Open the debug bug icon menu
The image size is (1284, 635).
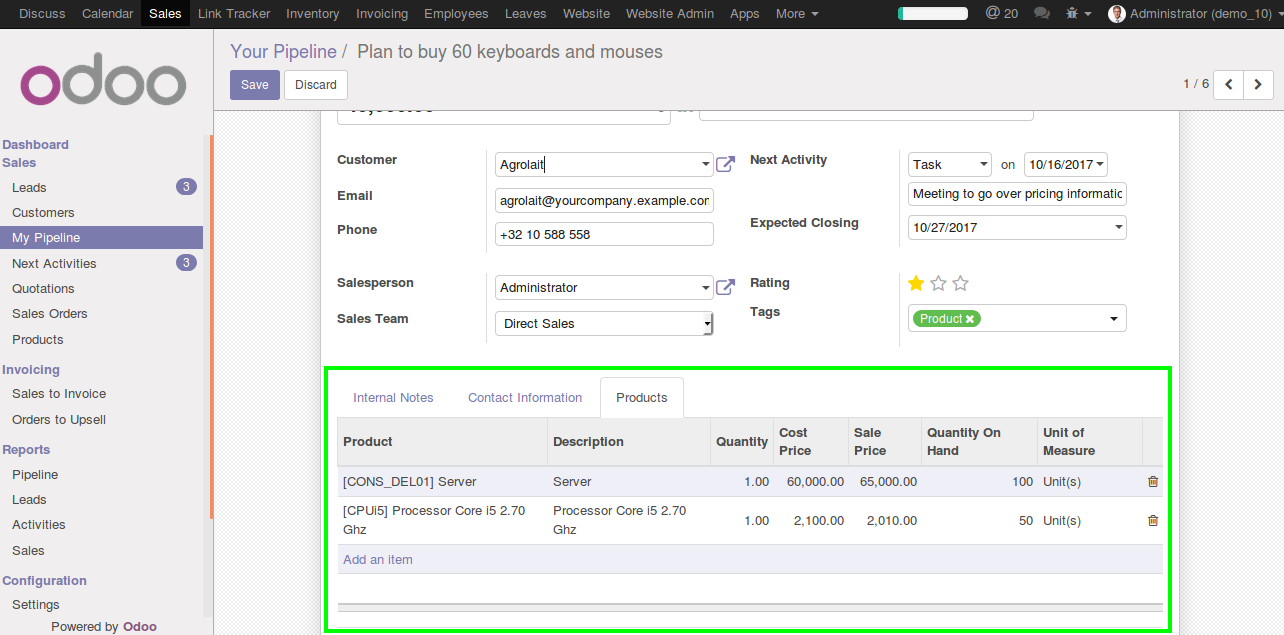coord(1076,14)
